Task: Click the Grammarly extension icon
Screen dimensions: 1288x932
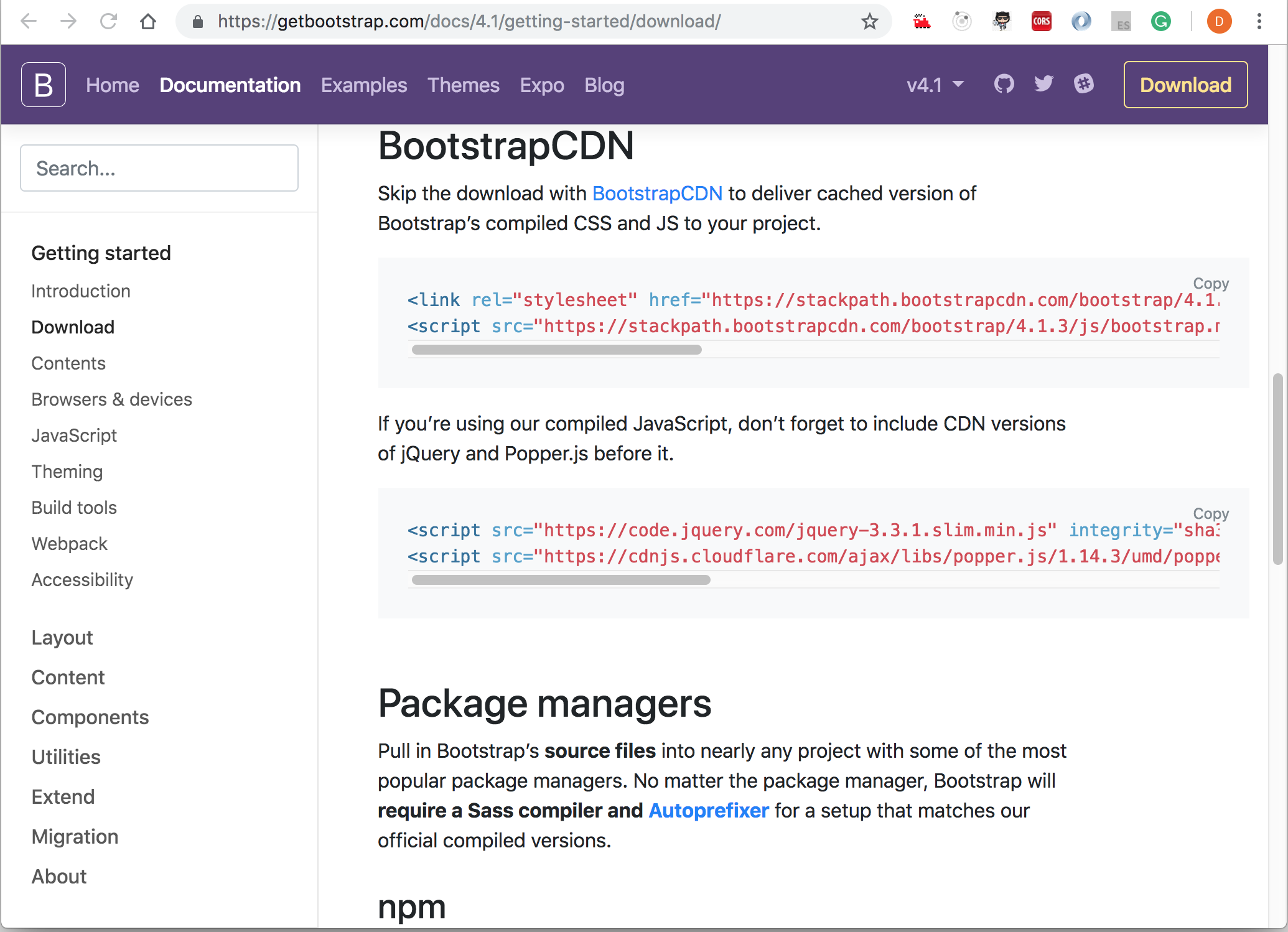Action: tap(1160, 22)
